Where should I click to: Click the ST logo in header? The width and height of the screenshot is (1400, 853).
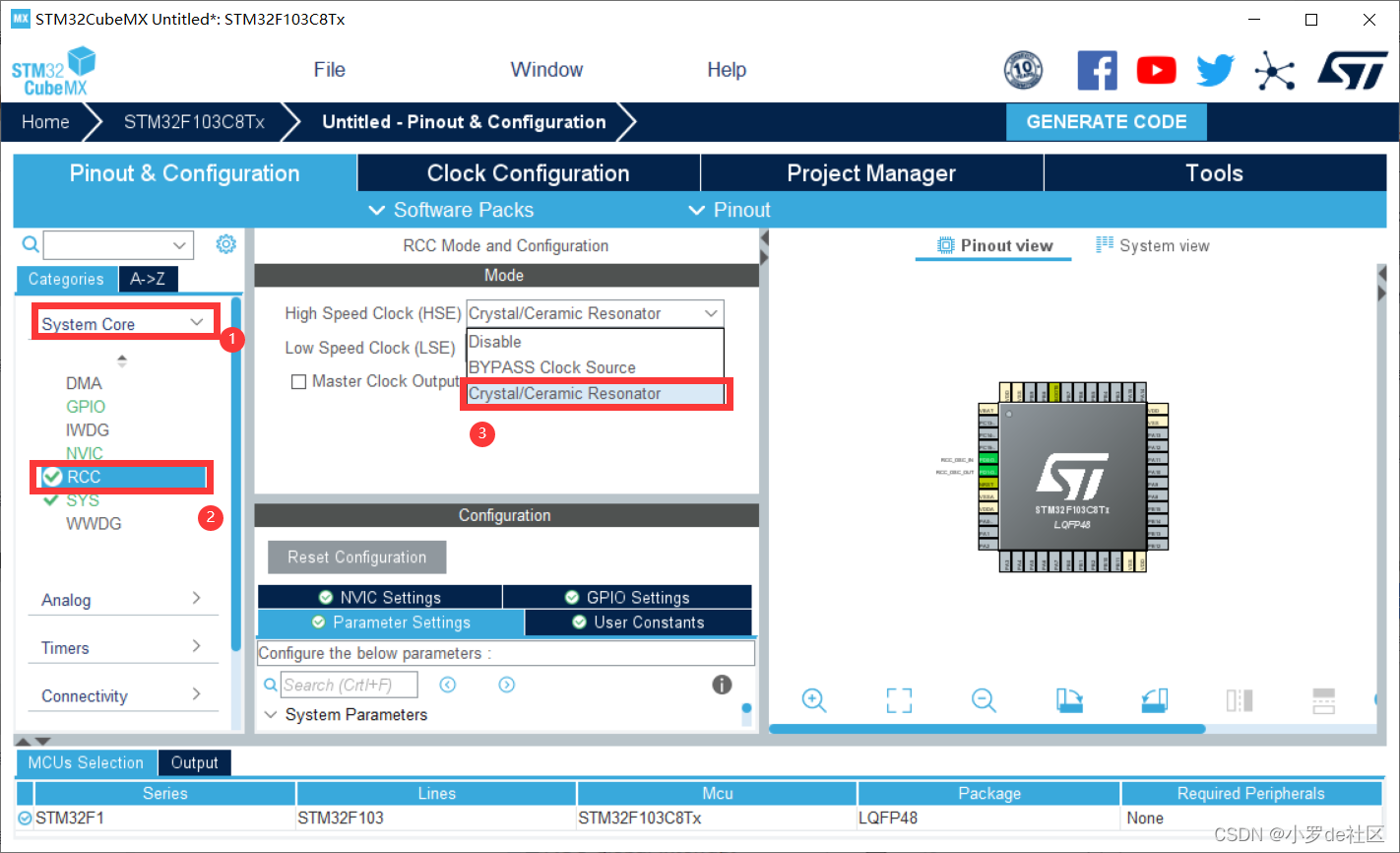tap(1352, 71)
